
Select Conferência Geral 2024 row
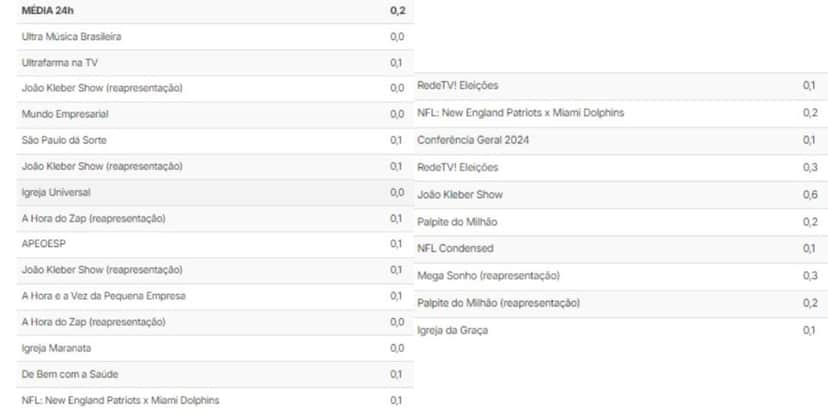coord(621,140)
